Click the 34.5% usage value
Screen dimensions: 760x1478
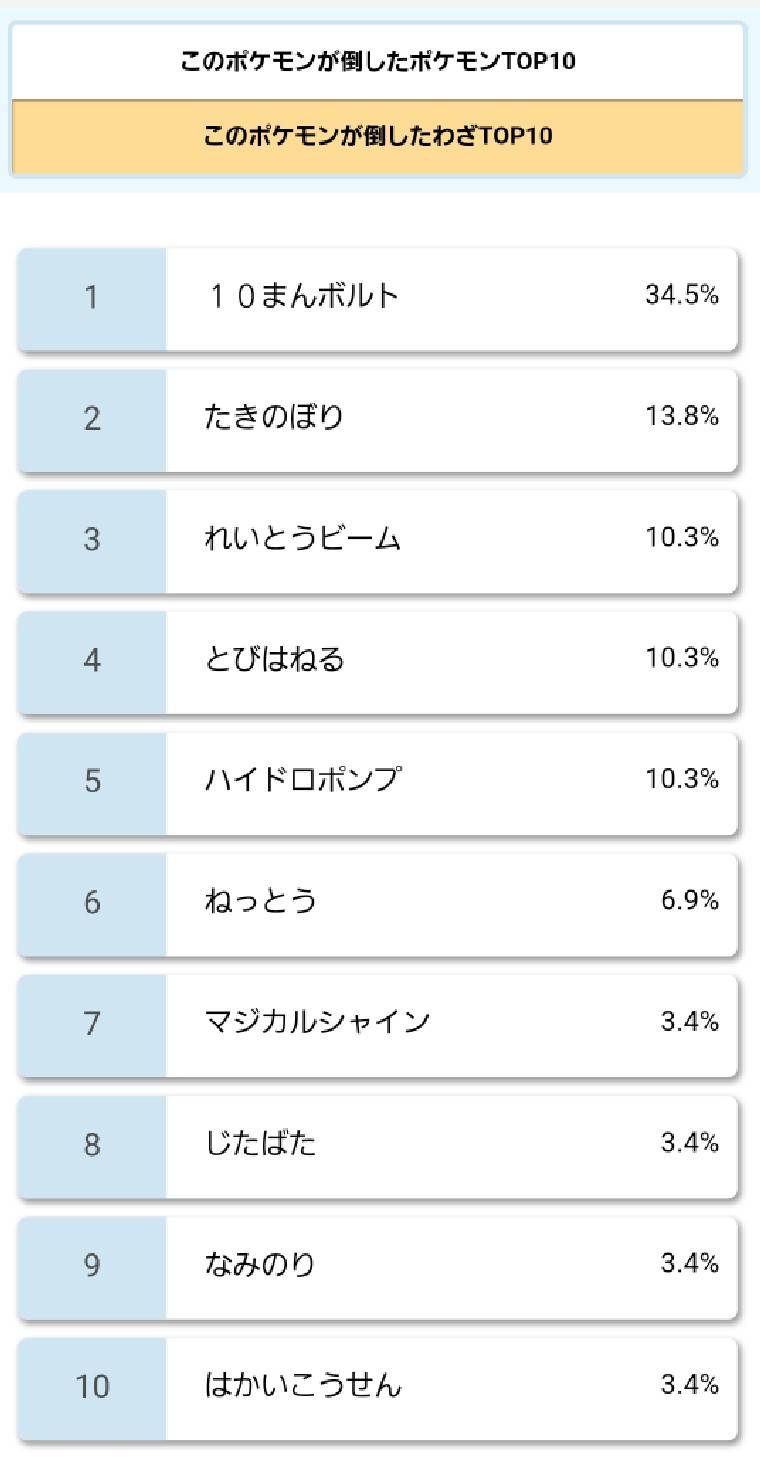click(x=682, y=295)
